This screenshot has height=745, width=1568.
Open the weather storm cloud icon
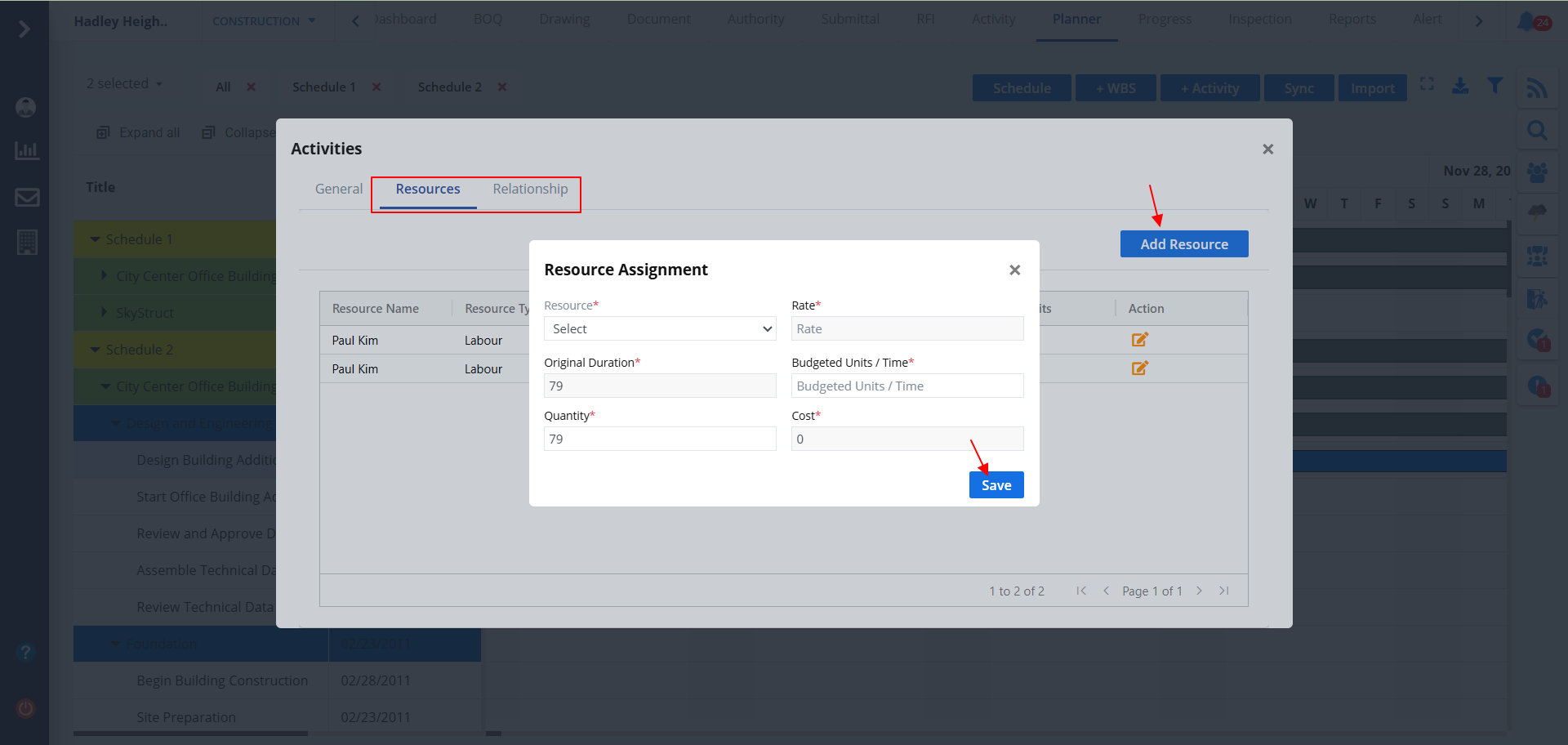pyautogui.click(x=1537, y=212)
